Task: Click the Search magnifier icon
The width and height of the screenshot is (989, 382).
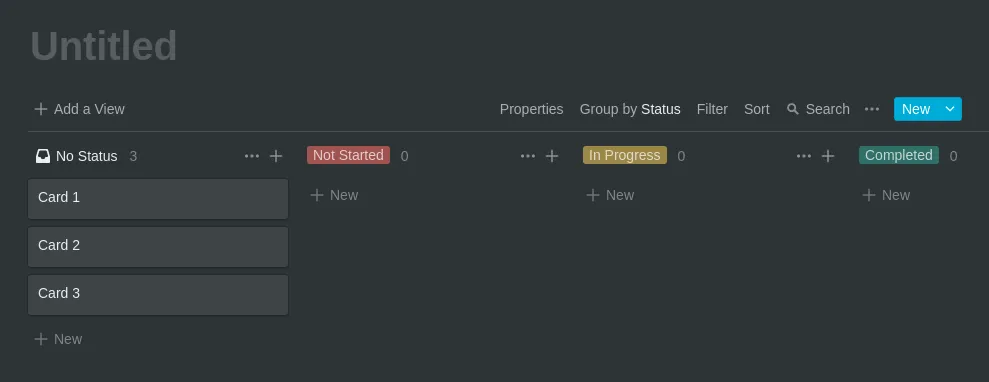Action: (x=793, y=109)
